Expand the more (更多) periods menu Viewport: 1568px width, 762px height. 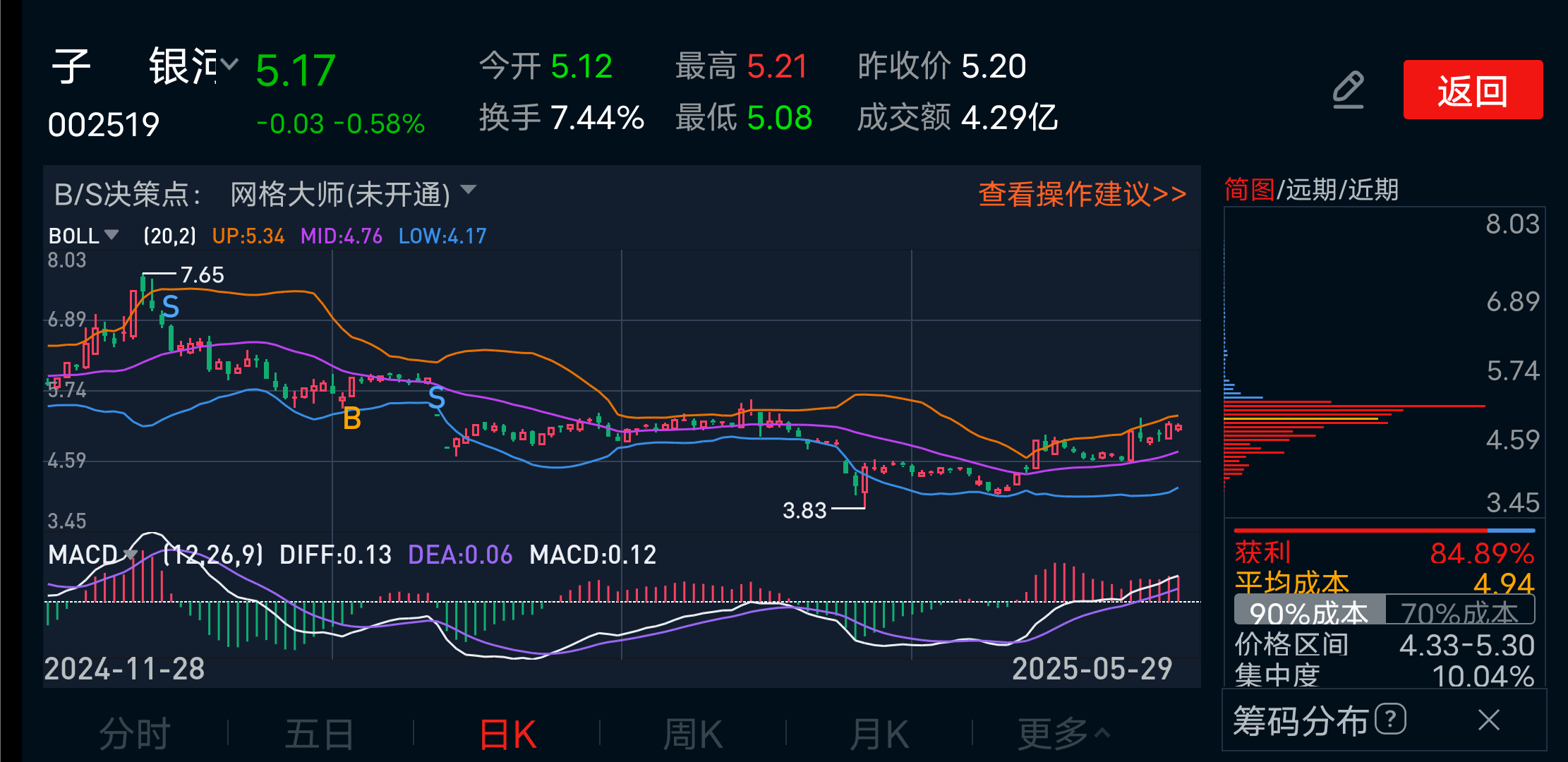[1063, 734]
